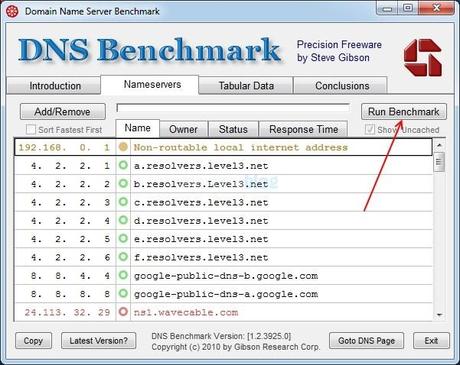Click the red Gibson Research logo
The width and height of the screenshot is (460, 365).
423,58
